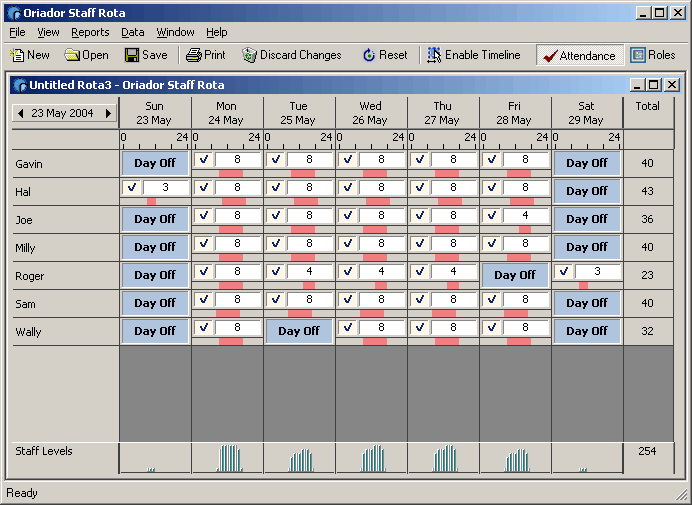The width and height of the screenshot is (692, 505).
Task: Click the Sun 23 May column header
Action: [x=154, y=113]
